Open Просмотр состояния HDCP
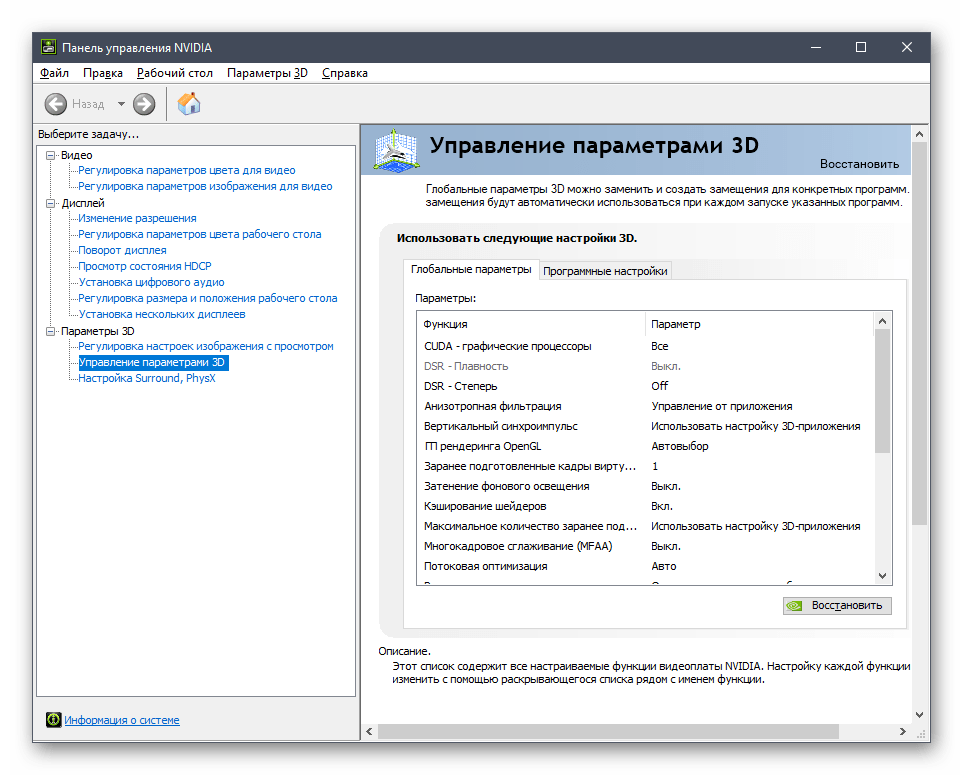 145,266
